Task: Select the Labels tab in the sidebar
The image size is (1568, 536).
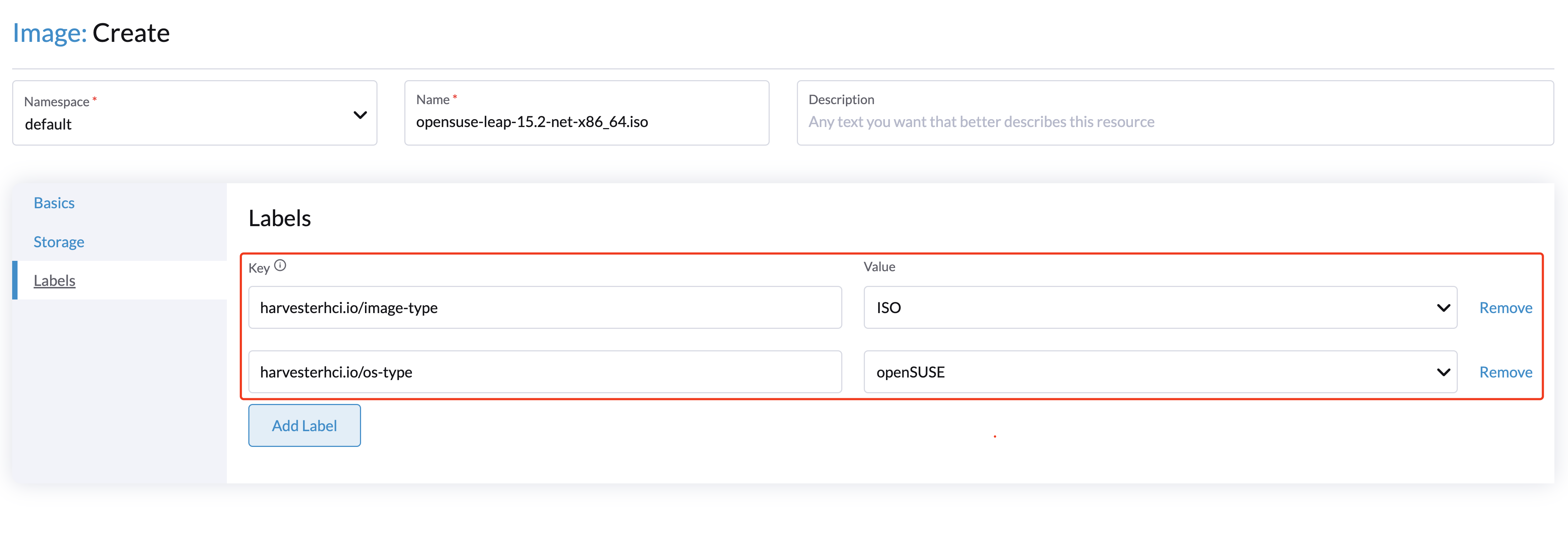Action: click(x=55, y=281)
